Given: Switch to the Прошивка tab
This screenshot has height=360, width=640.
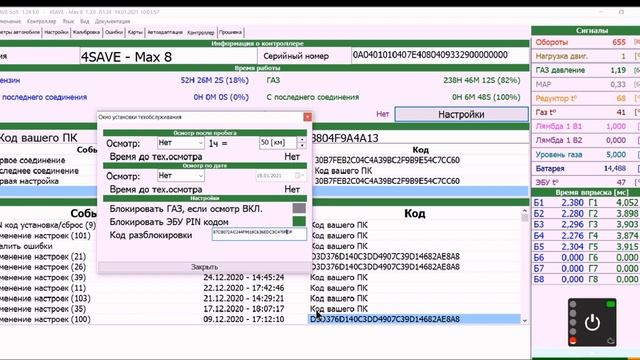Looking at the screenshot, I should pyautogui.click(x=230, y=32).
